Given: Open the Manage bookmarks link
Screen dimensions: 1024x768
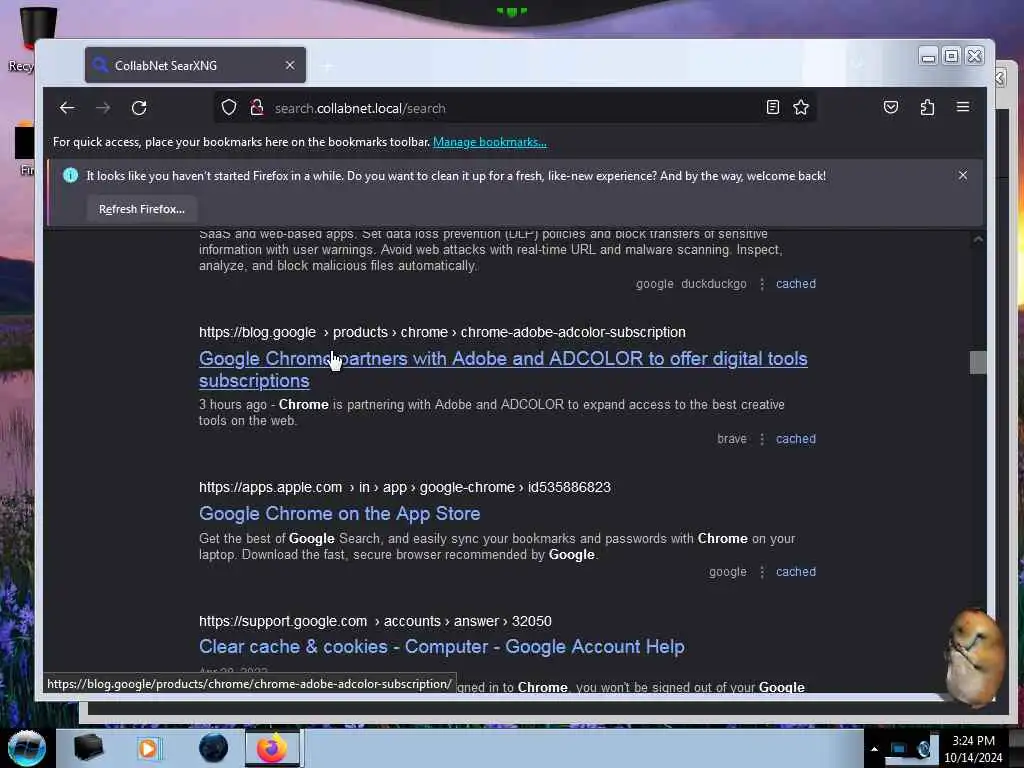Looking at the screenshot, I should tap(490, 142).
